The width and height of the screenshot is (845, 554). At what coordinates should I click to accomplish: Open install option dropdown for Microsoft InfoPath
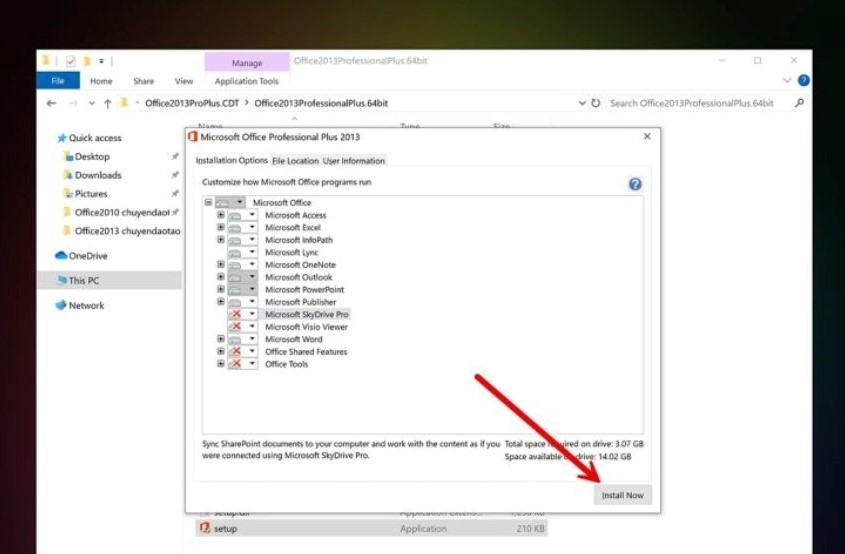click(242, 239)
